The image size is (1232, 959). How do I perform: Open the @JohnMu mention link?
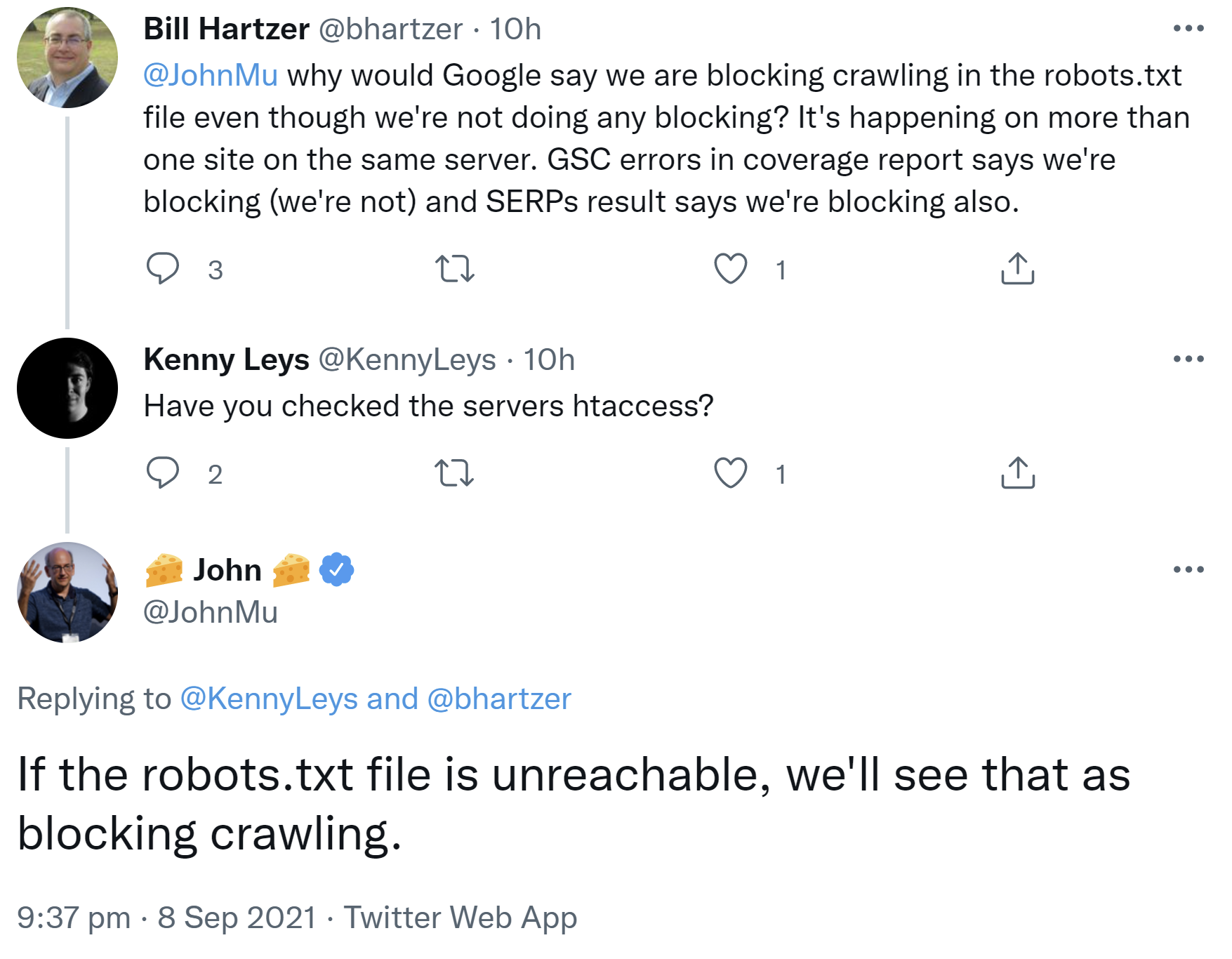(211, 74)
